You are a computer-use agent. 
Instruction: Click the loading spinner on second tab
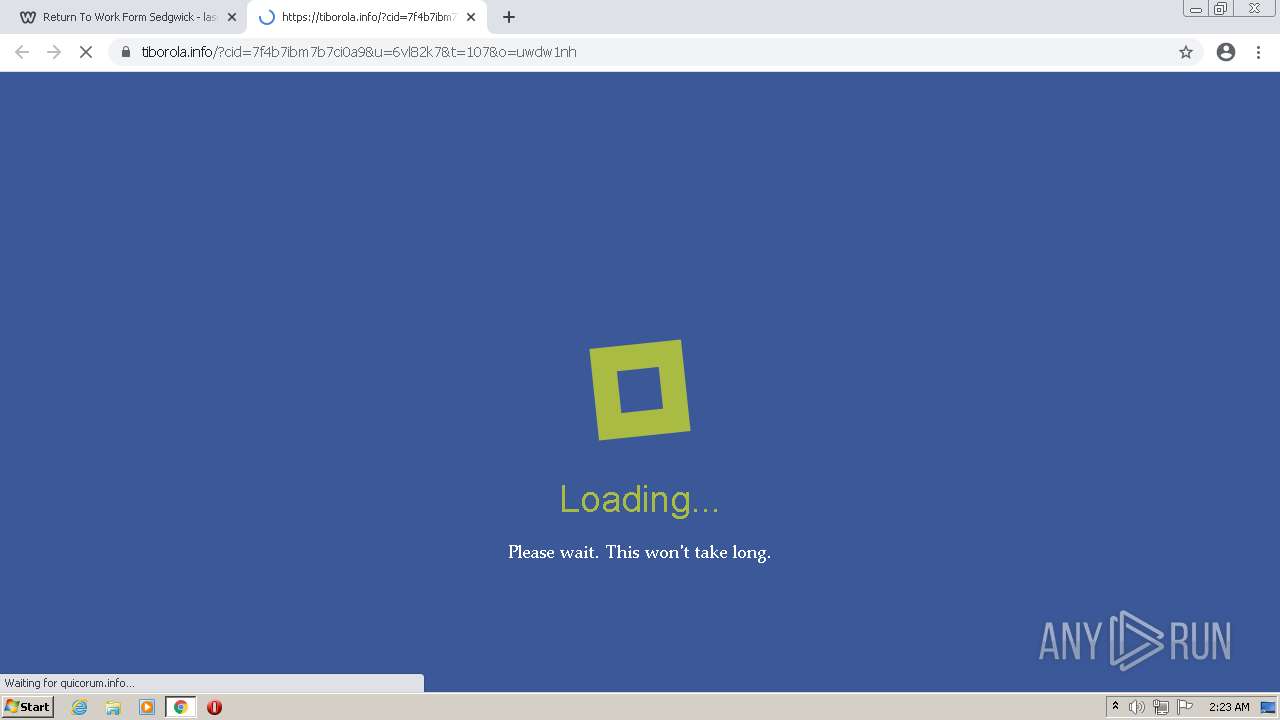[267, 17]
